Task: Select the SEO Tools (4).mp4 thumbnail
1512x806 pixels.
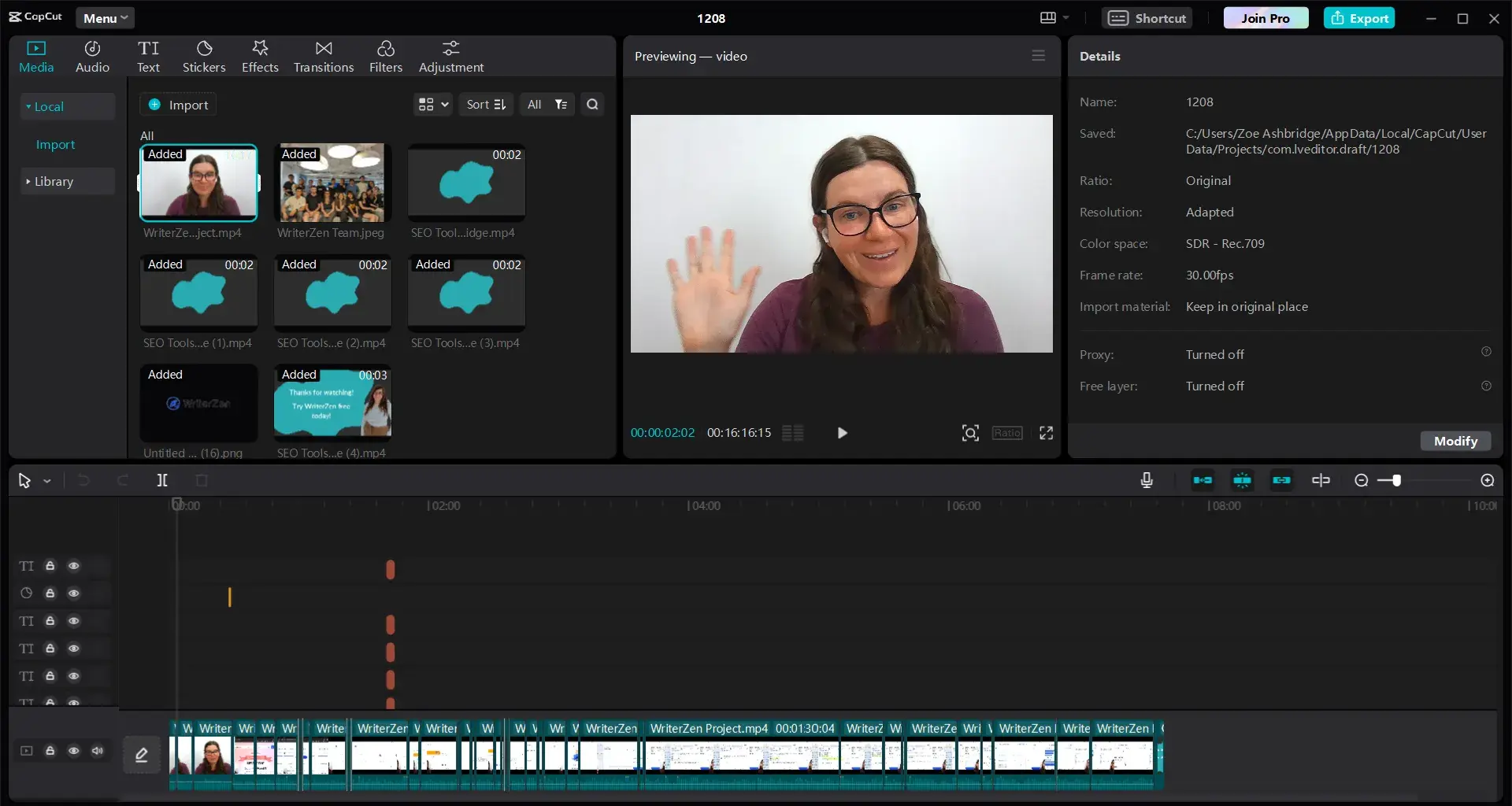Action: point(332,401)
